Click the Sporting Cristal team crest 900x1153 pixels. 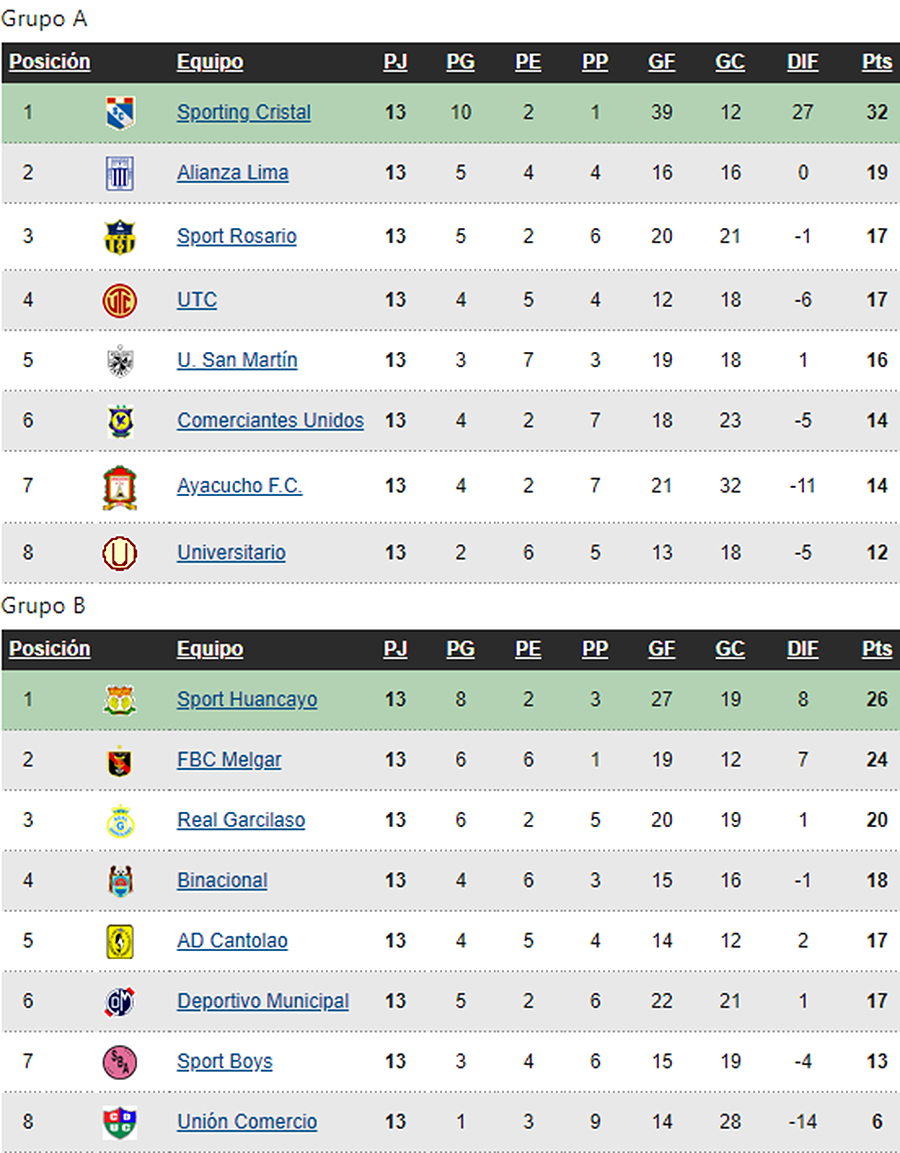(x=120, y=113)
